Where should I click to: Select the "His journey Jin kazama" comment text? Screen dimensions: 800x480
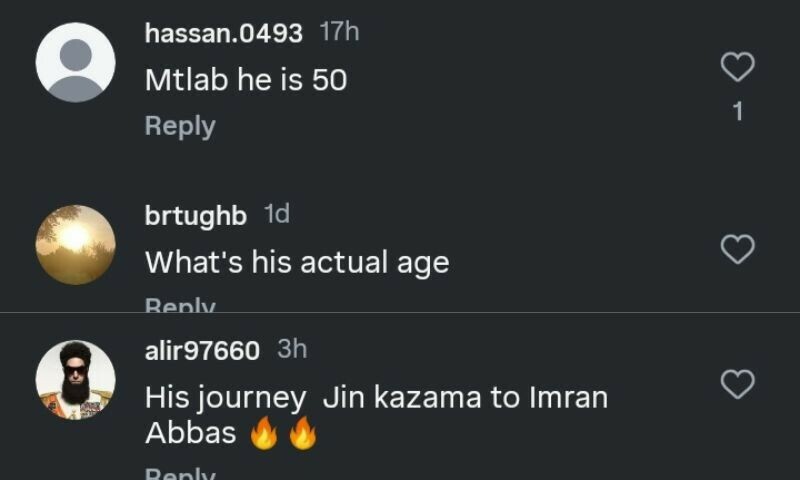376,398
